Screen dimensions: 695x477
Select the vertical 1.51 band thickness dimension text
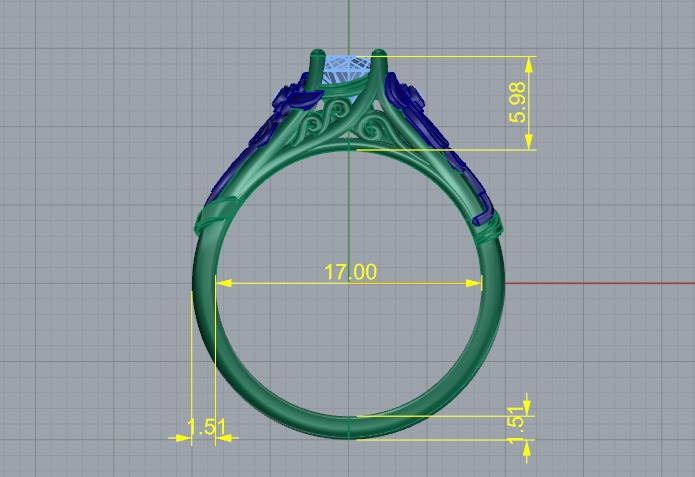point(517,424)
